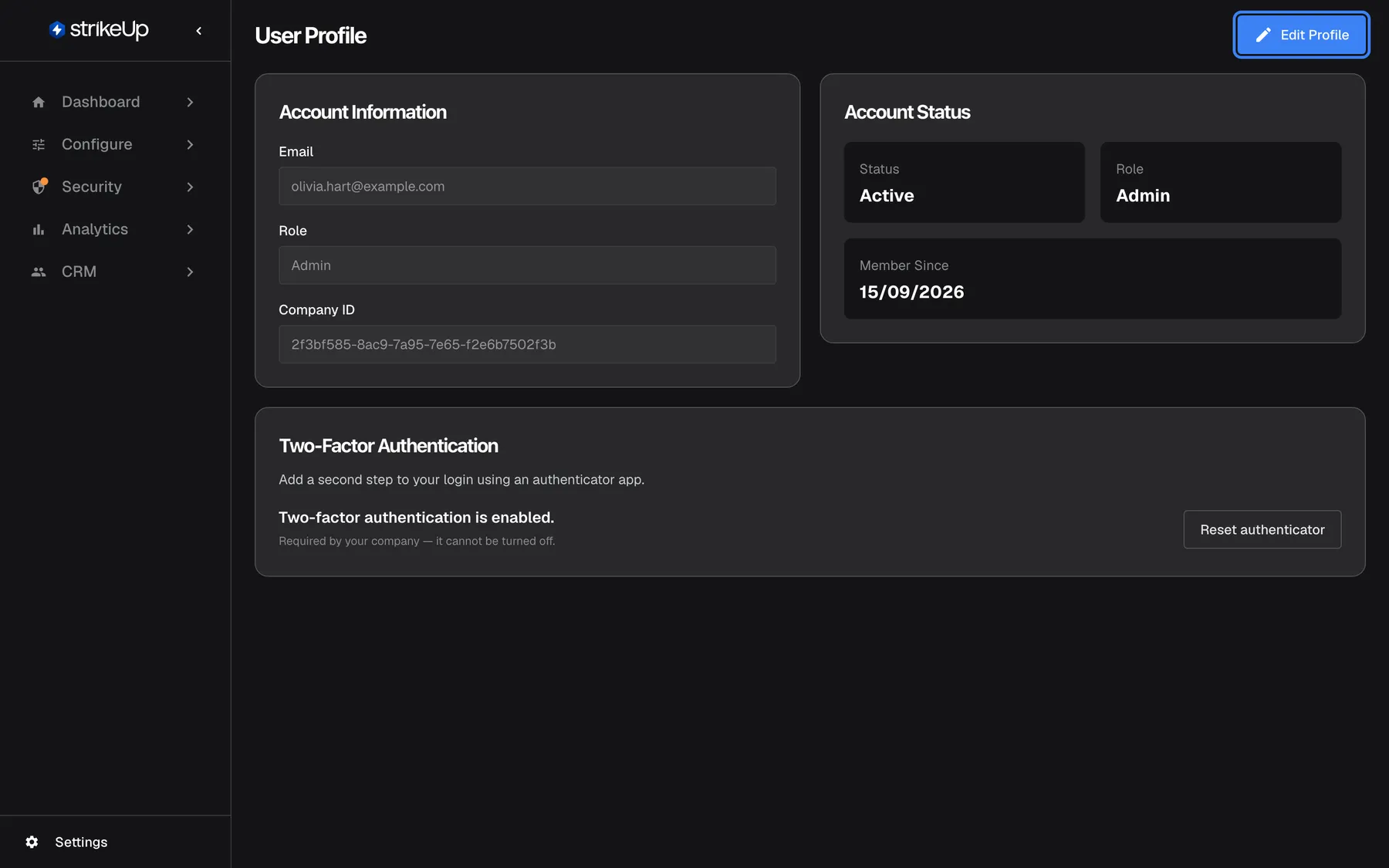
Task: Expand the Analytics menu chevron
Action: (x=190, y=229)
